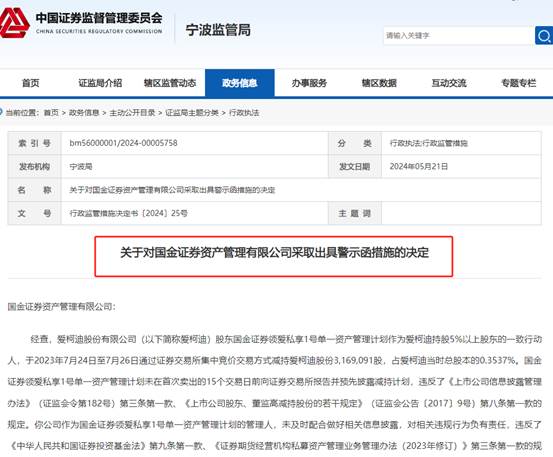
Task: Go to the 办事服务 menu item
Action: (x=309, y=83)
